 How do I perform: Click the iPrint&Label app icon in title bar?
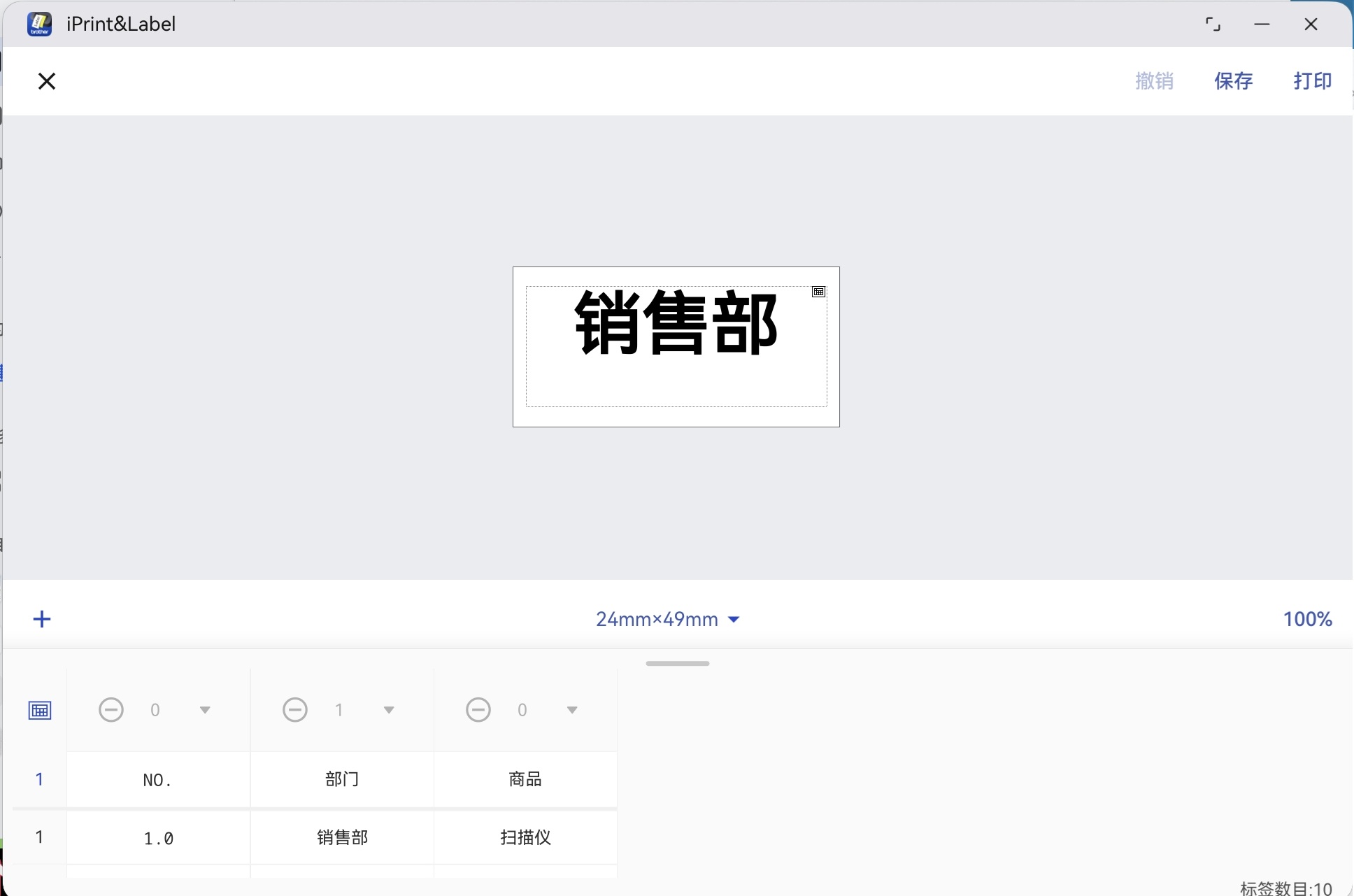tap(40, 24)
